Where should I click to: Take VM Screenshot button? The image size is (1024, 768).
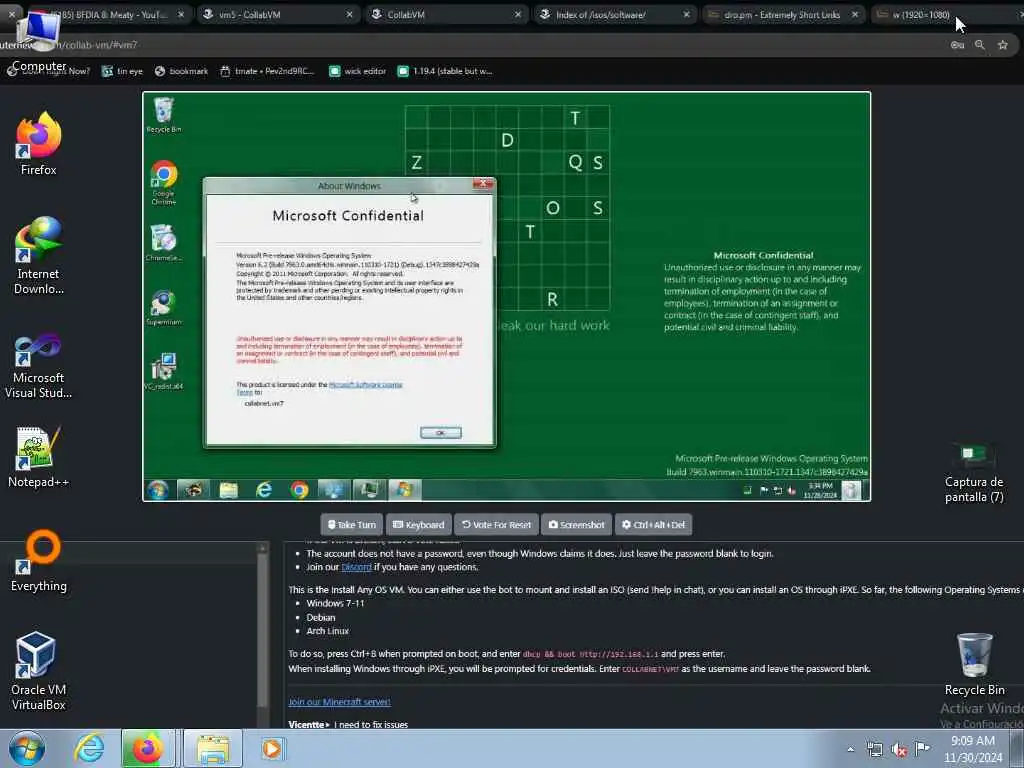point(576,524)
